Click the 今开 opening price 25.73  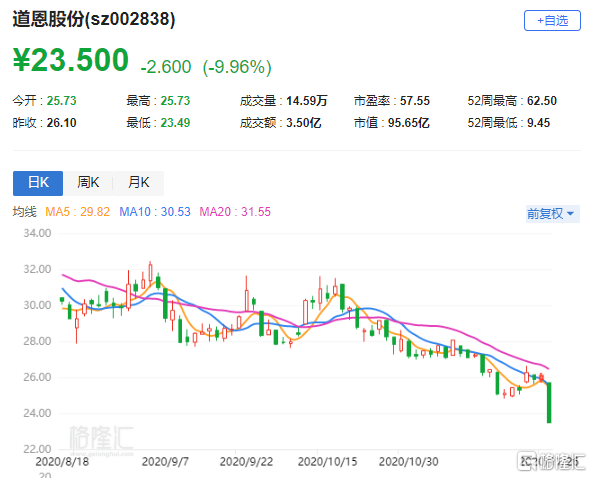click(61, 101)
